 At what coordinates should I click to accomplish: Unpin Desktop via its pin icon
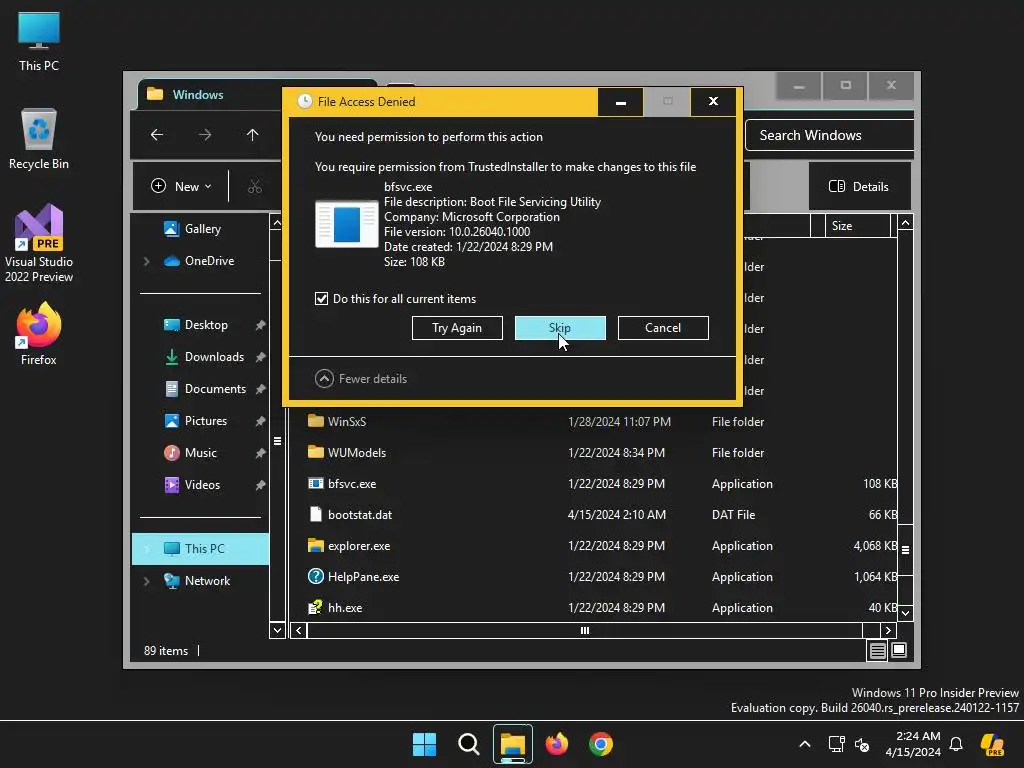(260, 325)
